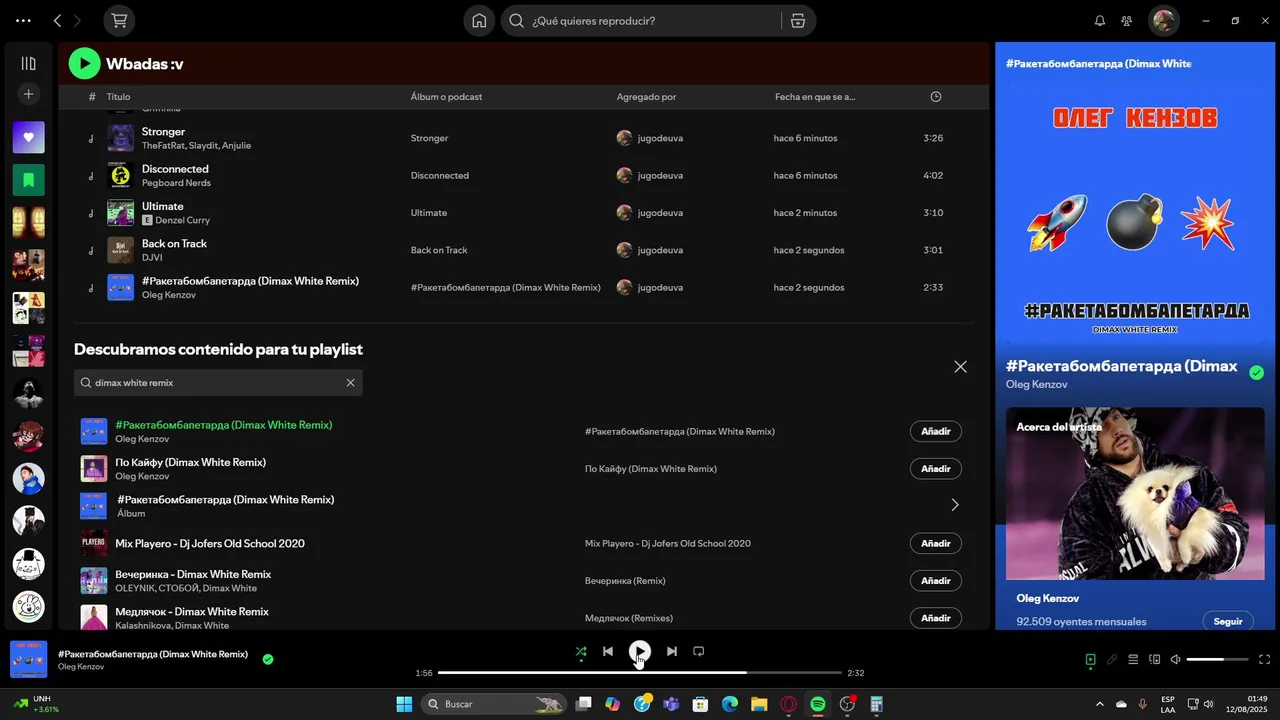Open Windows Start menu
Viewport: 1280px width, 720px height.
pyautogui.click(x=404, y=705)
